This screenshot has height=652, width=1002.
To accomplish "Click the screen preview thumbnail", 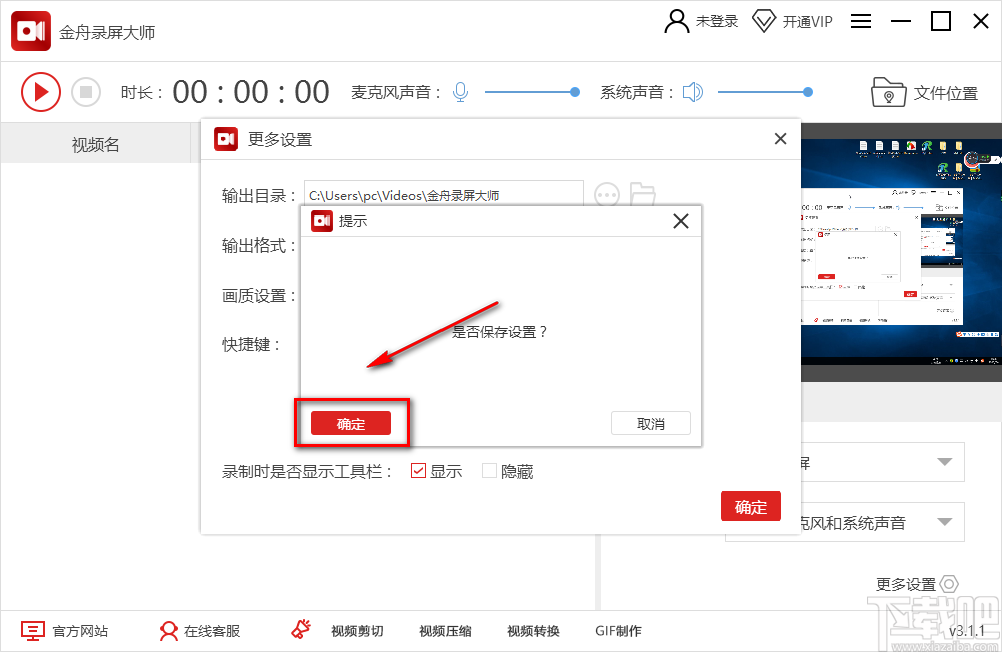I will point(901,252).
